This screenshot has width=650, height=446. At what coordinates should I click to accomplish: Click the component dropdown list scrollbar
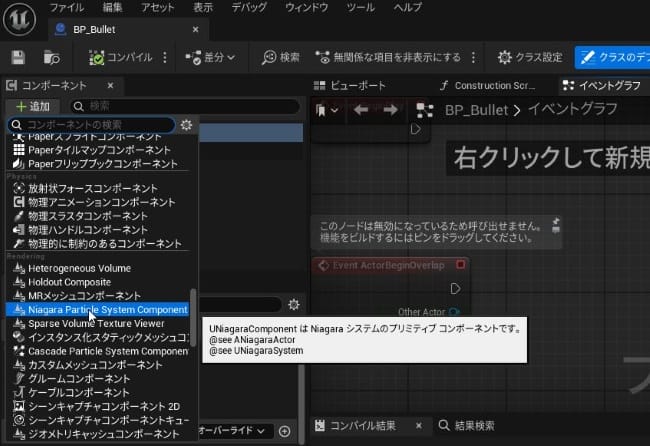tap(193, 318)
